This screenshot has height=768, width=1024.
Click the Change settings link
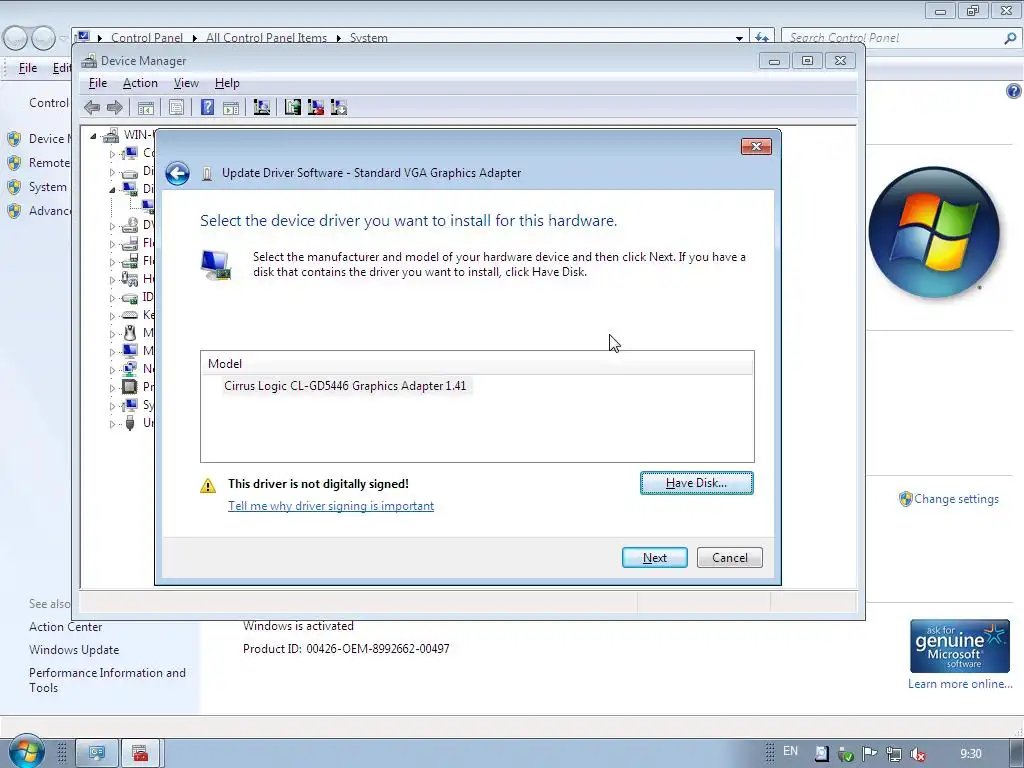(956, 499)
